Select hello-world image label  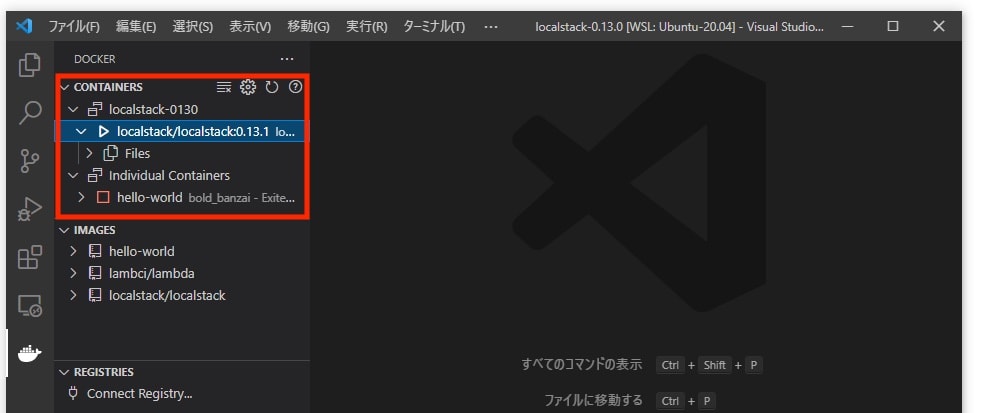click(142, 251)
